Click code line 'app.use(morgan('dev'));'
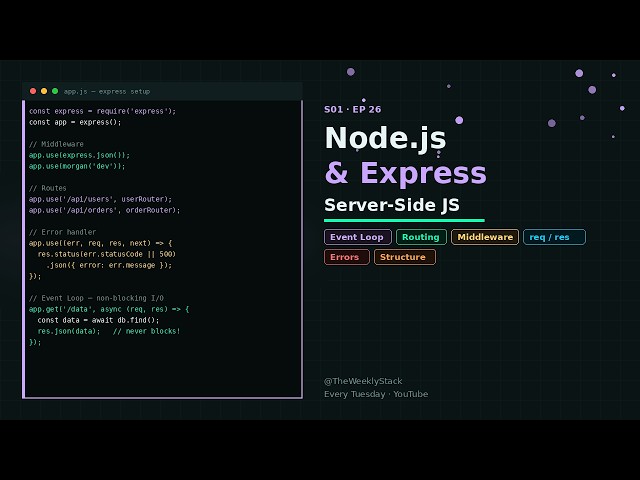Image resolution: width=640 pixels, height=480 pixels. tap(77, 166)
